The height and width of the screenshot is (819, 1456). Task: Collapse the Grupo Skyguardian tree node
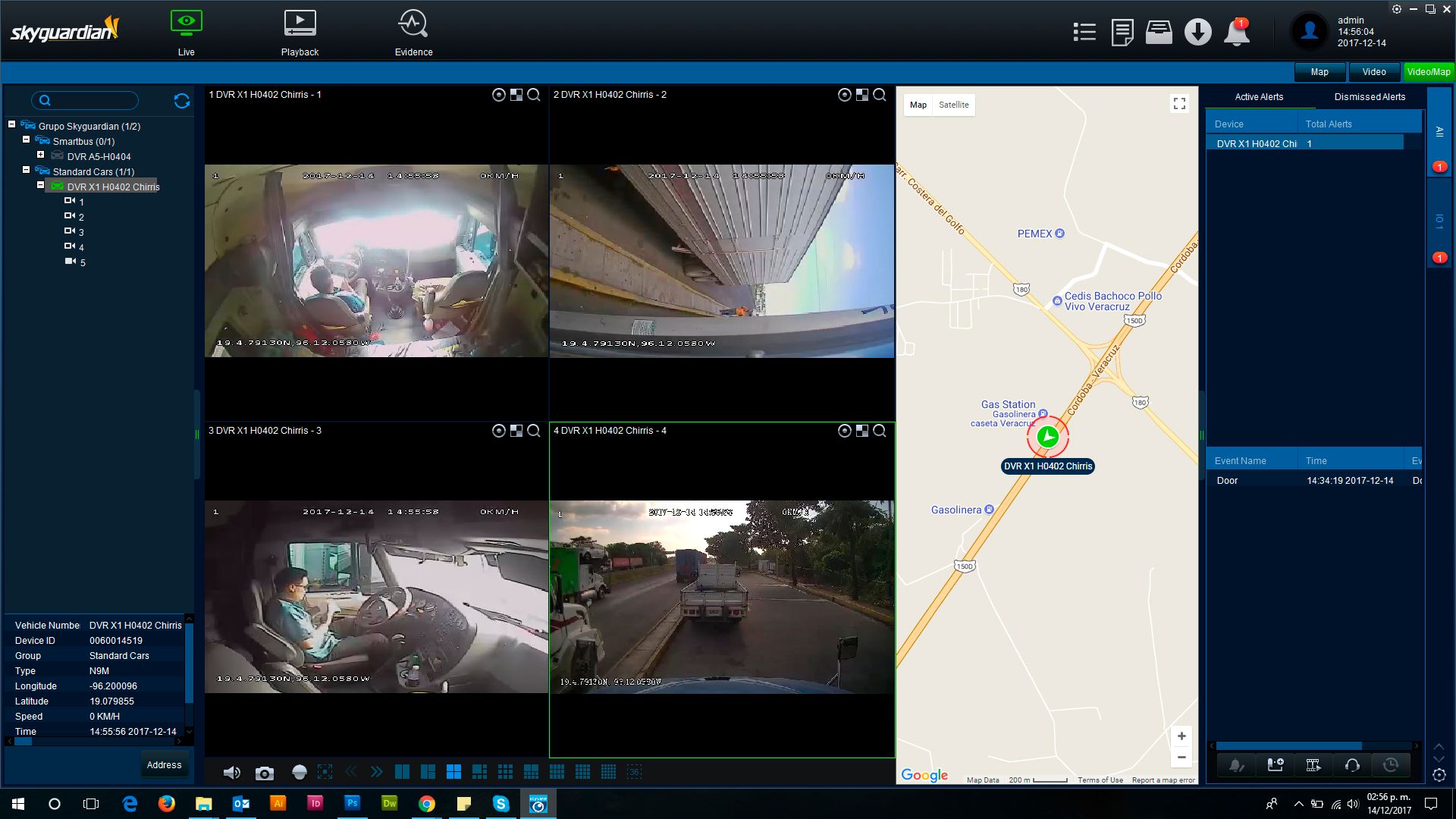(12, 124)
